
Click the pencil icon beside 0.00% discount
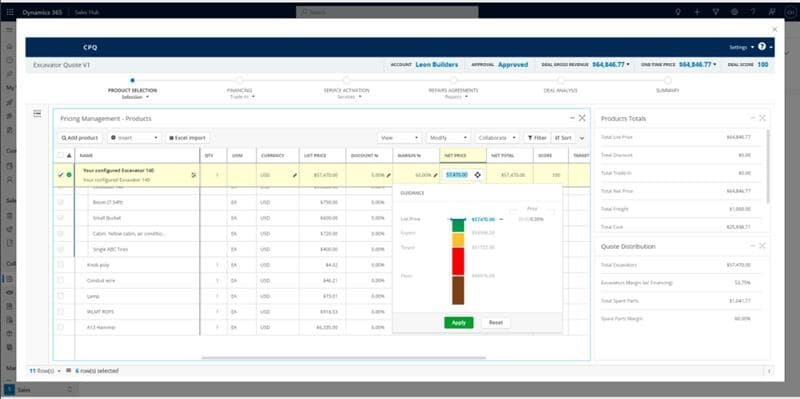tap(388, 175)
